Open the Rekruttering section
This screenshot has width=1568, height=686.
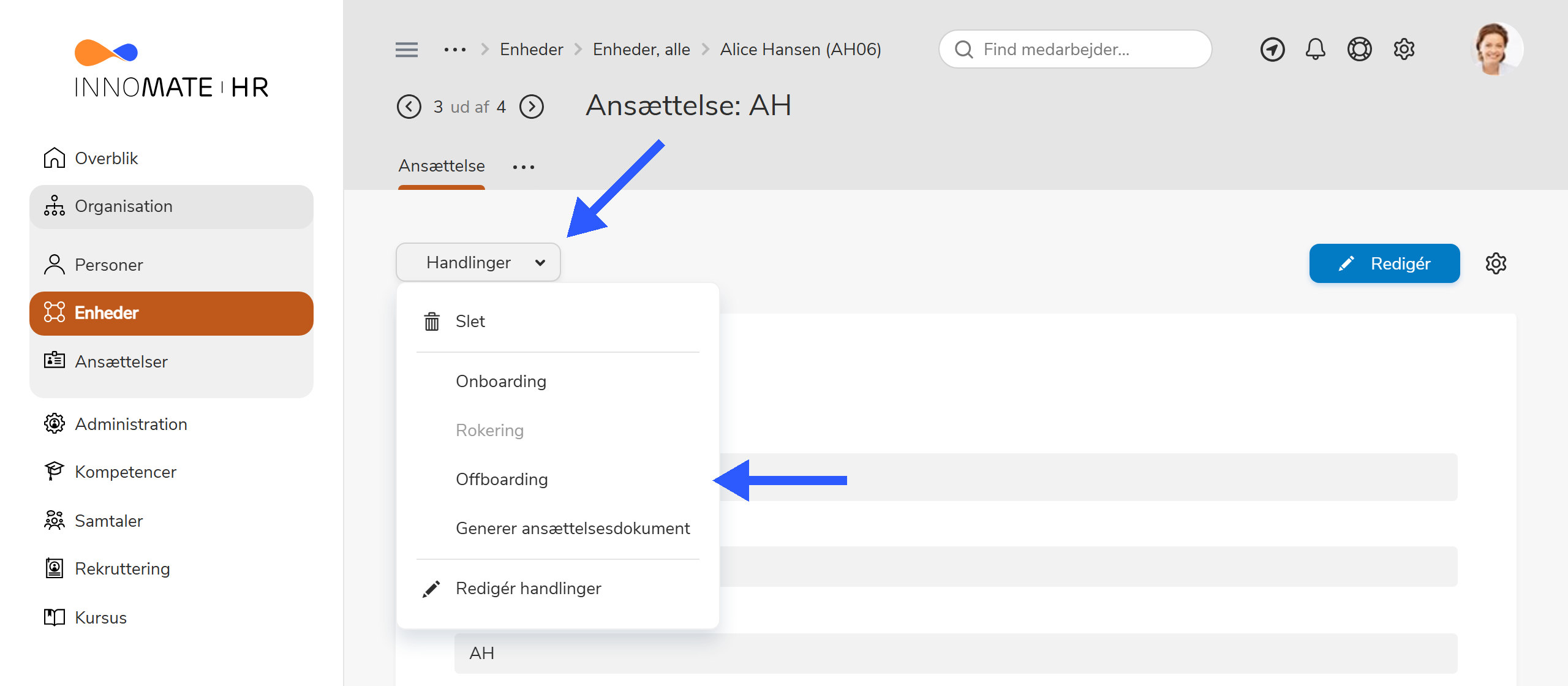tap(123, 568)
